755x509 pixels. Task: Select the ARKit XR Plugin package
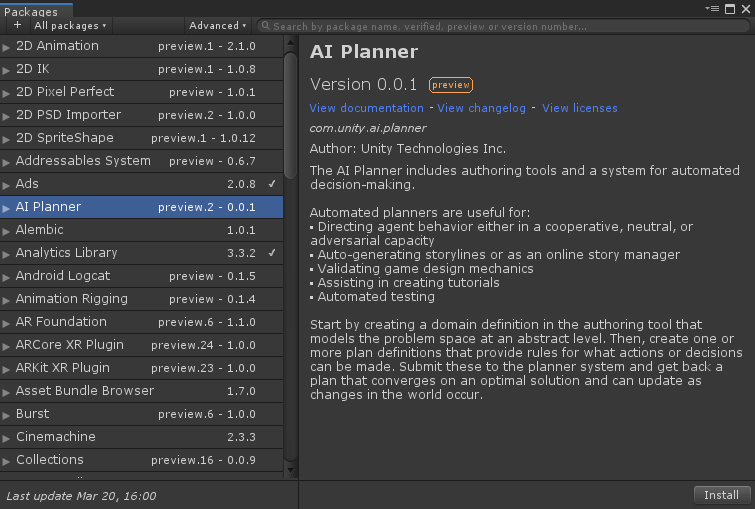pyautogui.click(x=142, y=368)
